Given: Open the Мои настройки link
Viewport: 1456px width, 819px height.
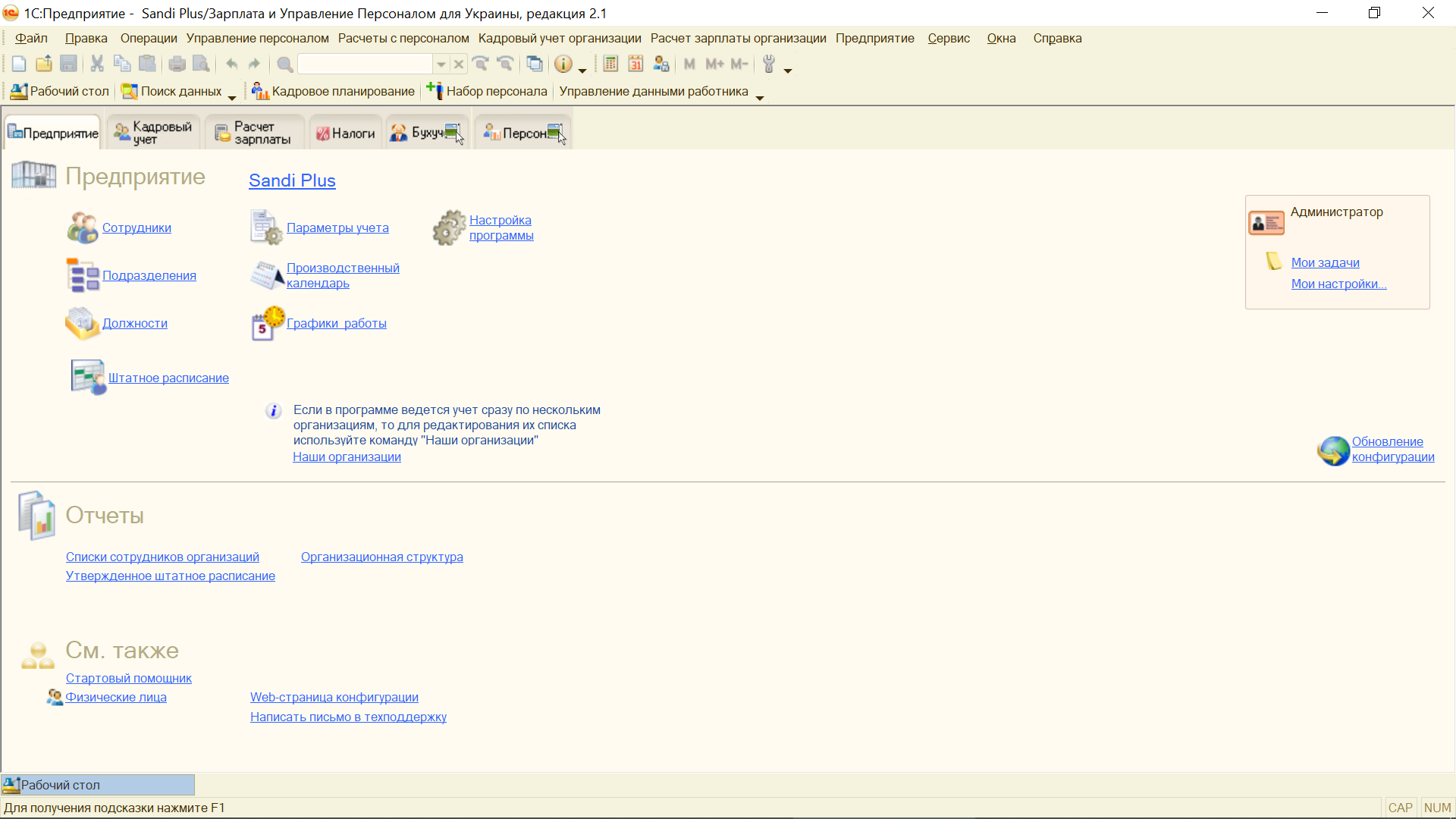Looking at the screenshot, I should point(1338,284).
